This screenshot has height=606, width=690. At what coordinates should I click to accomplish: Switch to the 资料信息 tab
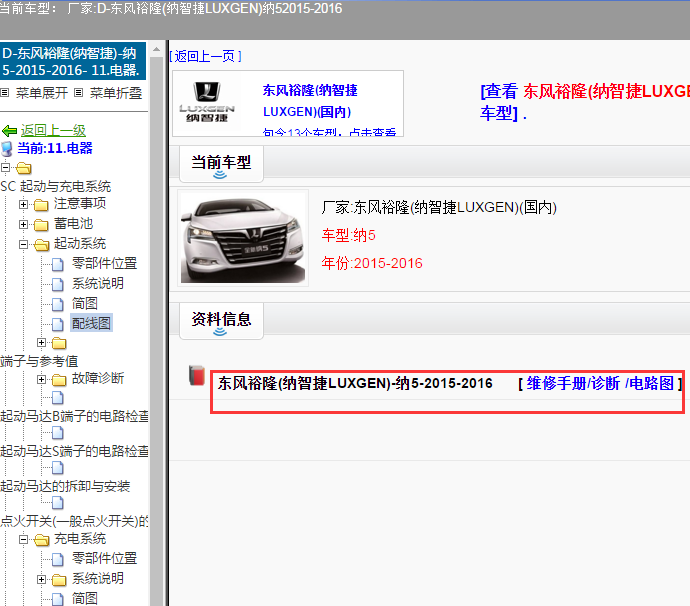221,320
